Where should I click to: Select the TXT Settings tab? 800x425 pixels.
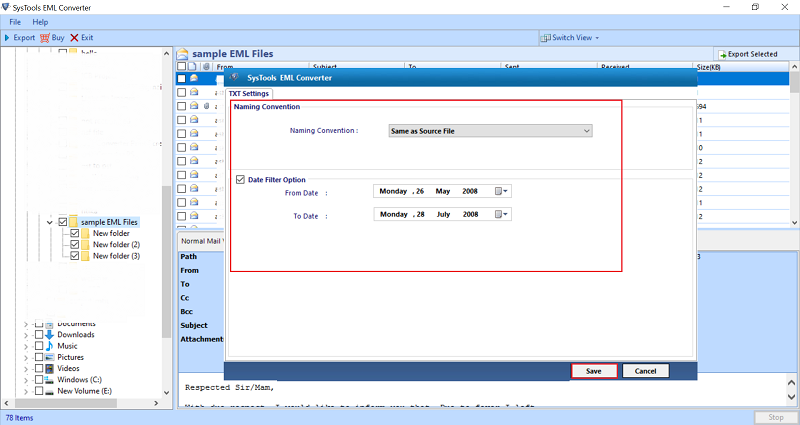point(249,94)
